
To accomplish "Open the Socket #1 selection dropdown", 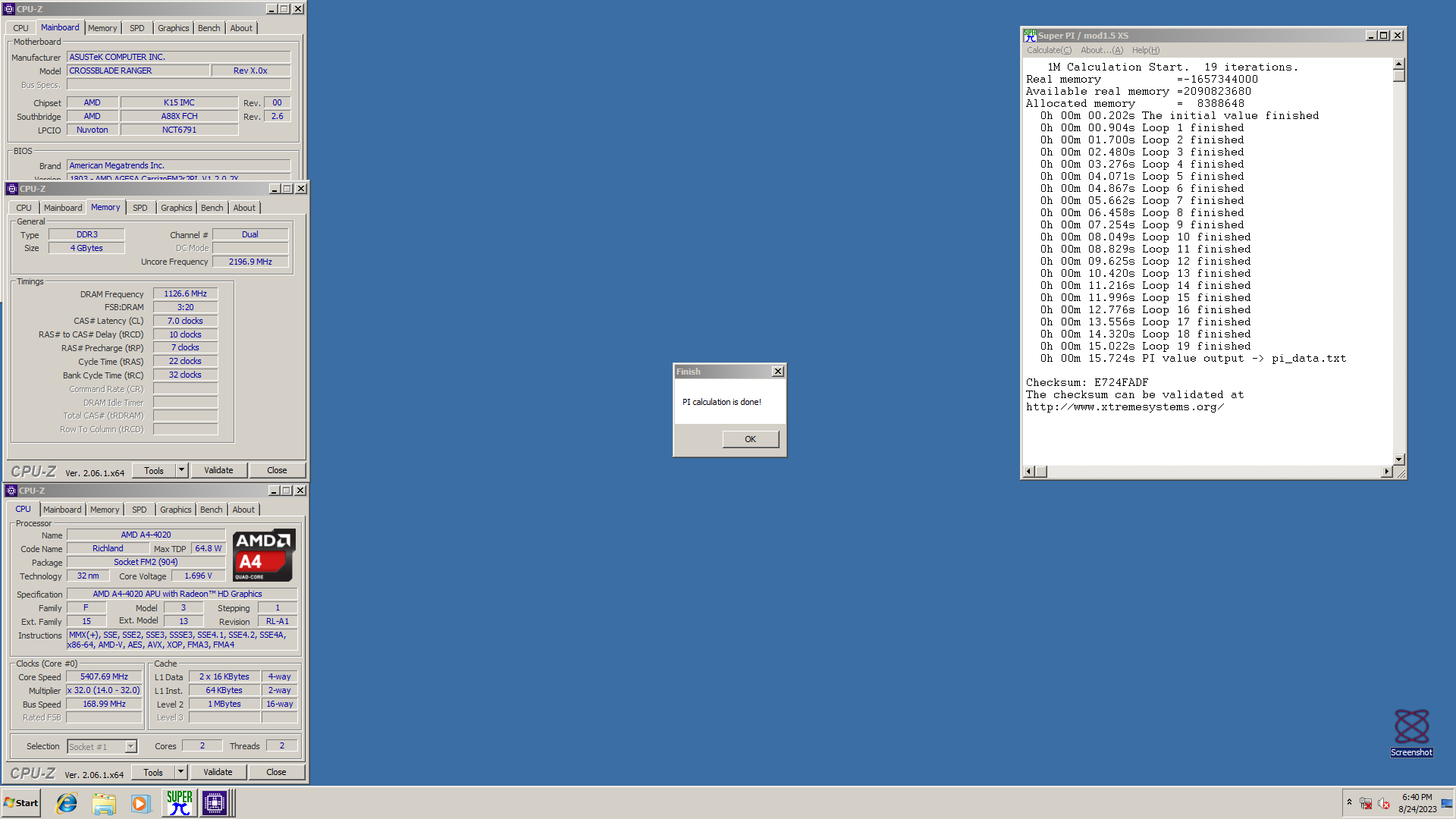I will coord(130,747).
